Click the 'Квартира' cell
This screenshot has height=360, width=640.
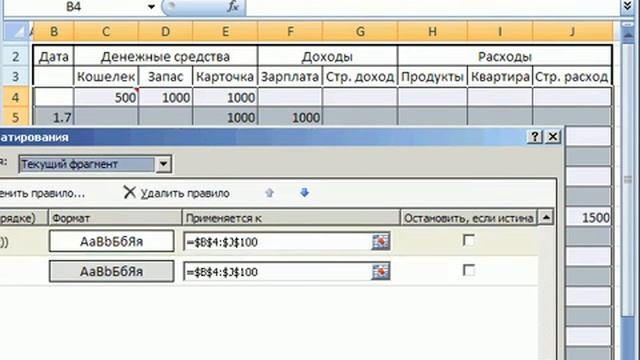point(500,76)
